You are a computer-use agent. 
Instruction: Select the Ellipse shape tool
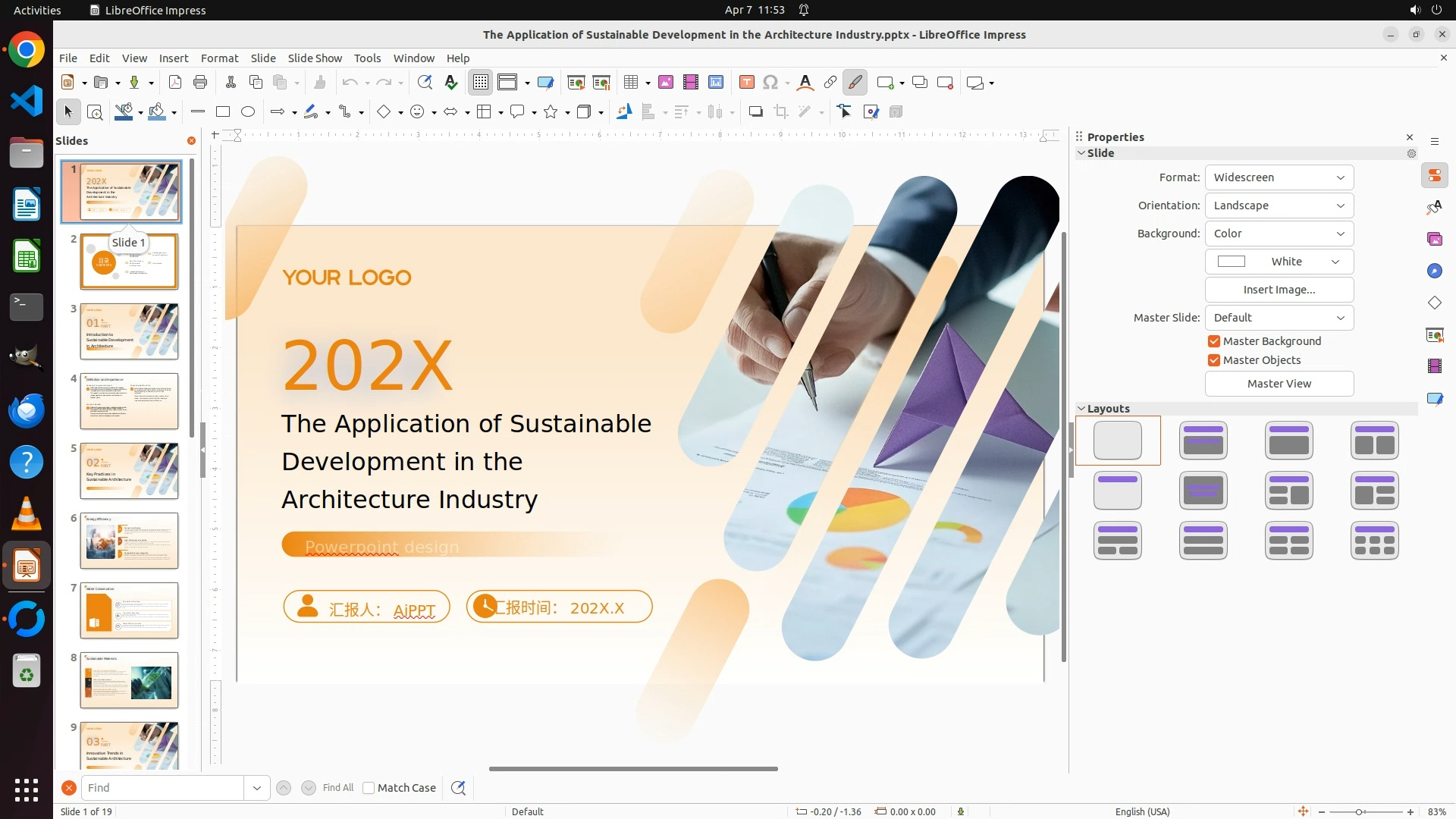click(248, 112)
